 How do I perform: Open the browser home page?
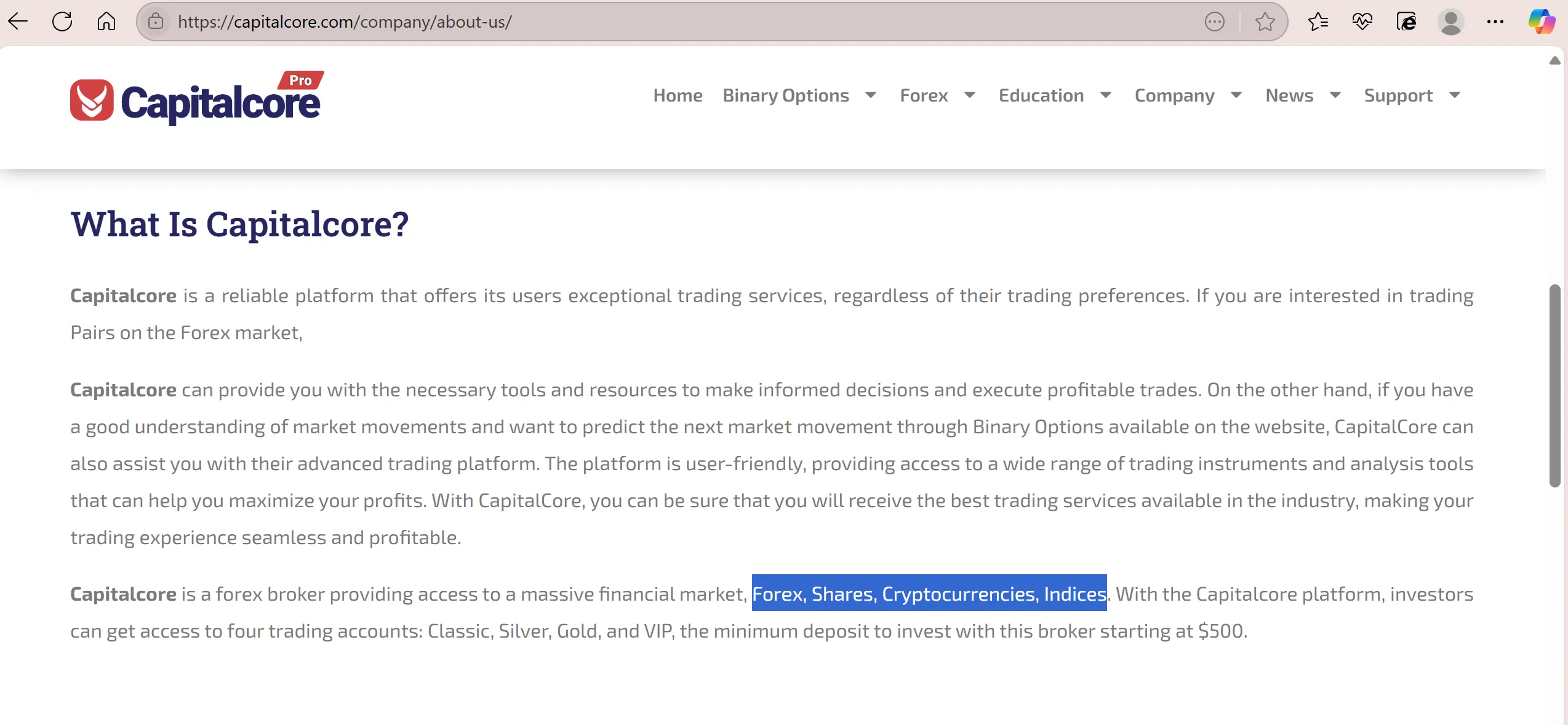[106, 22]
